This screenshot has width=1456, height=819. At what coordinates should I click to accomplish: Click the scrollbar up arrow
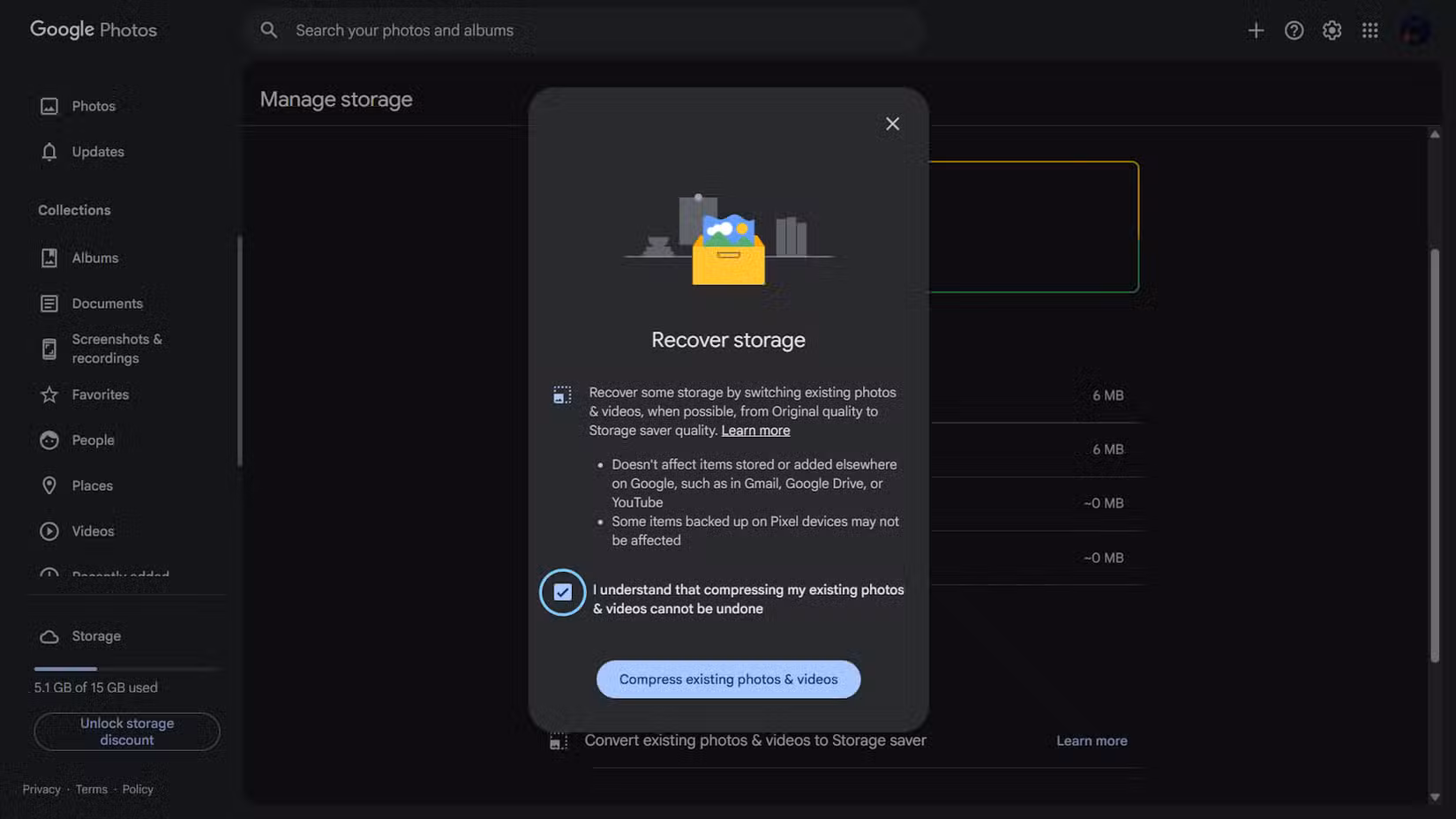point(1435,135)
